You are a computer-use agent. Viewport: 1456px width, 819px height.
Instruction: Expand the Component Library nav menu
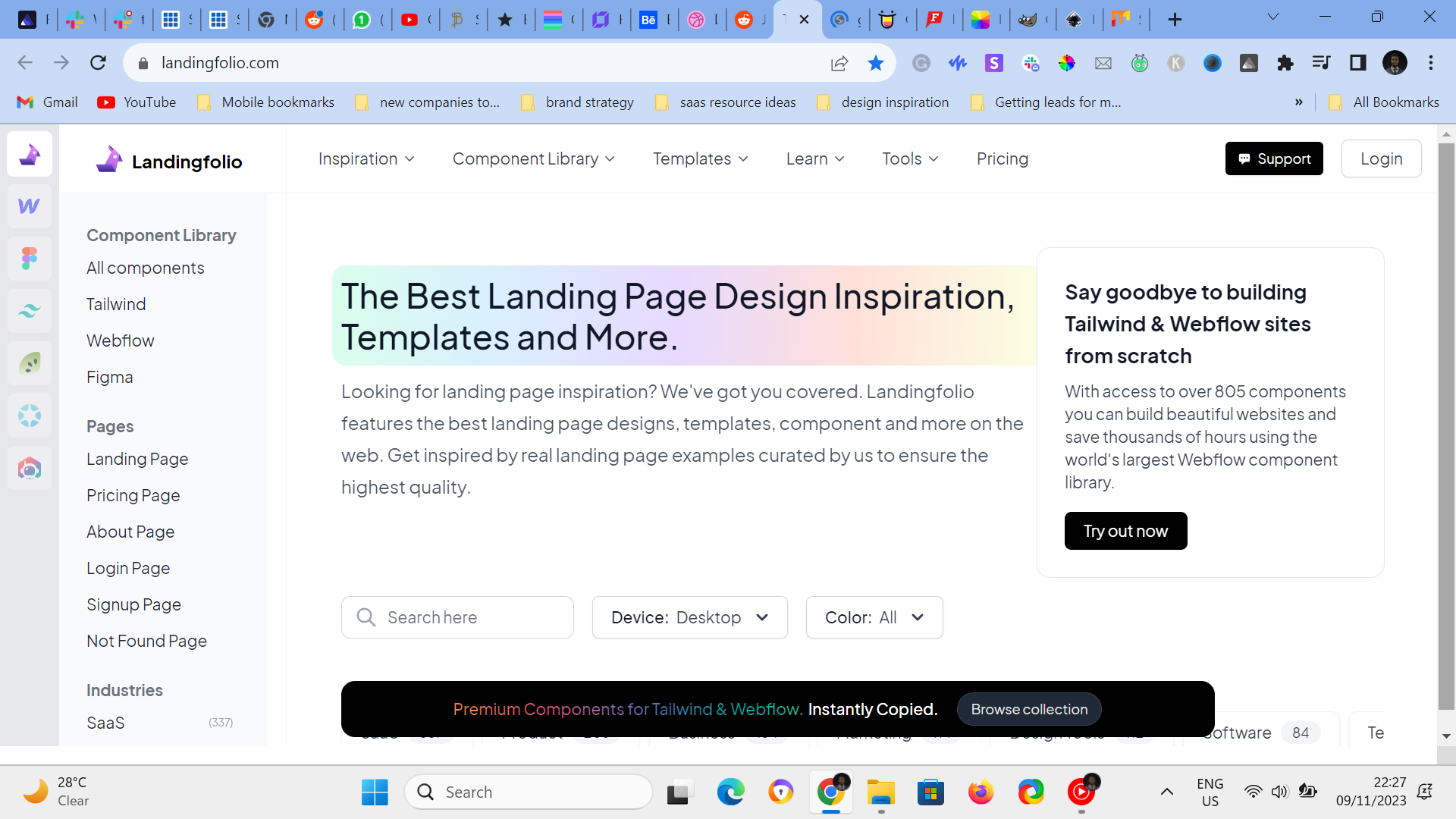[x=533, y=159]
